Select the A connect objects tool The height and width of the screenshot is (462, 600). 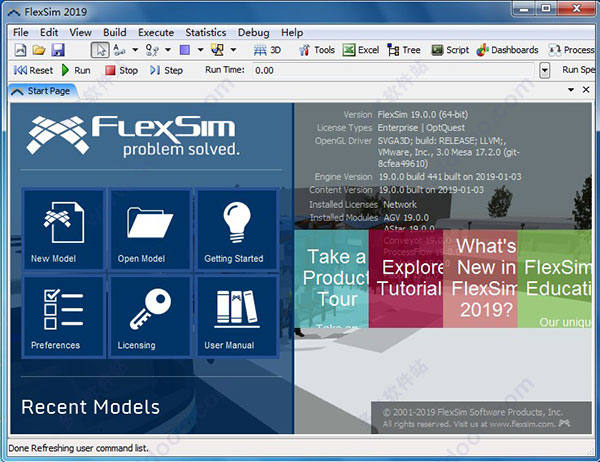[119, 50]
